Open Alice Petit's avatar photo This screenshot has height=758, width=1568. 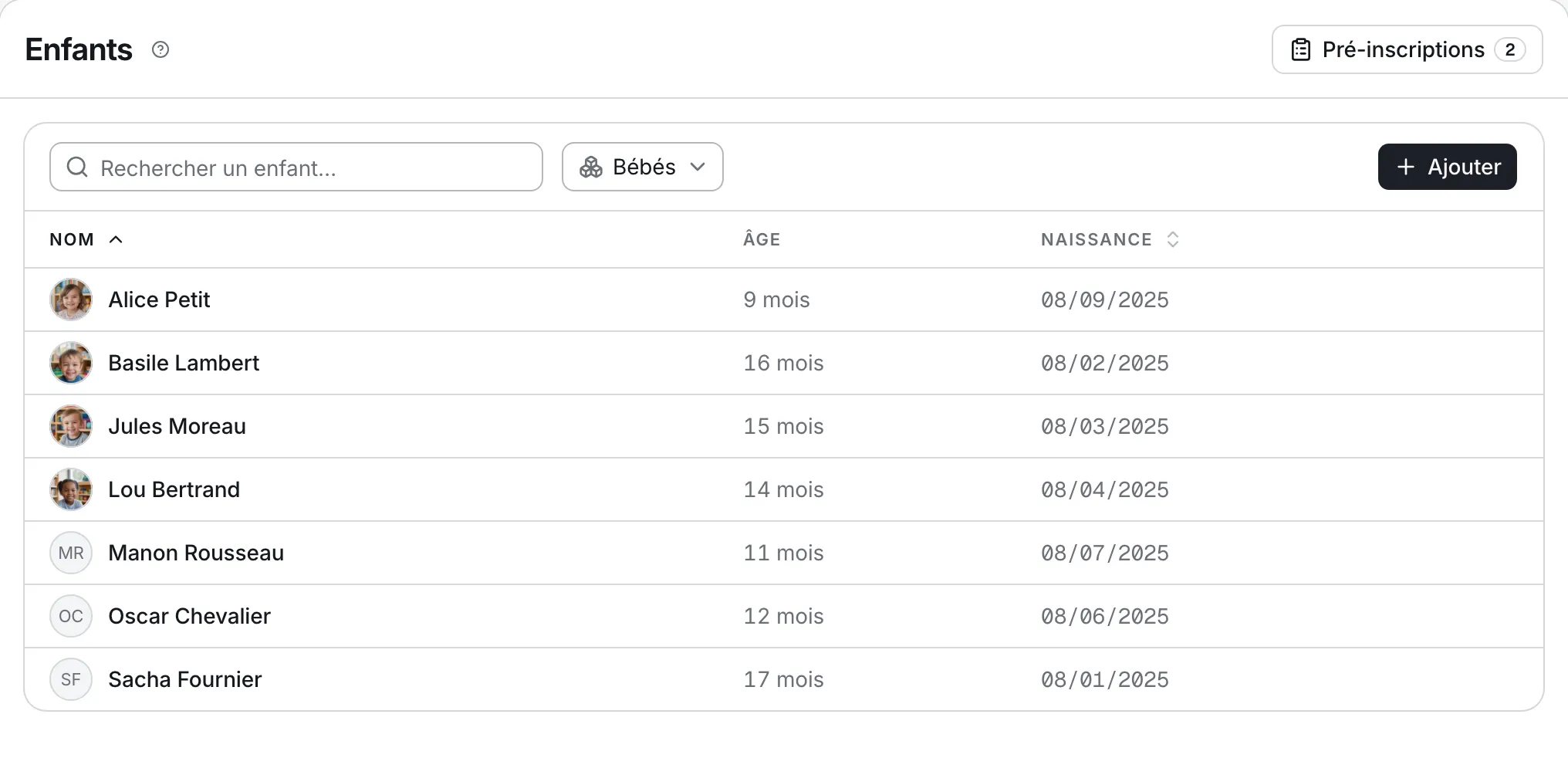tap(71, 299)
